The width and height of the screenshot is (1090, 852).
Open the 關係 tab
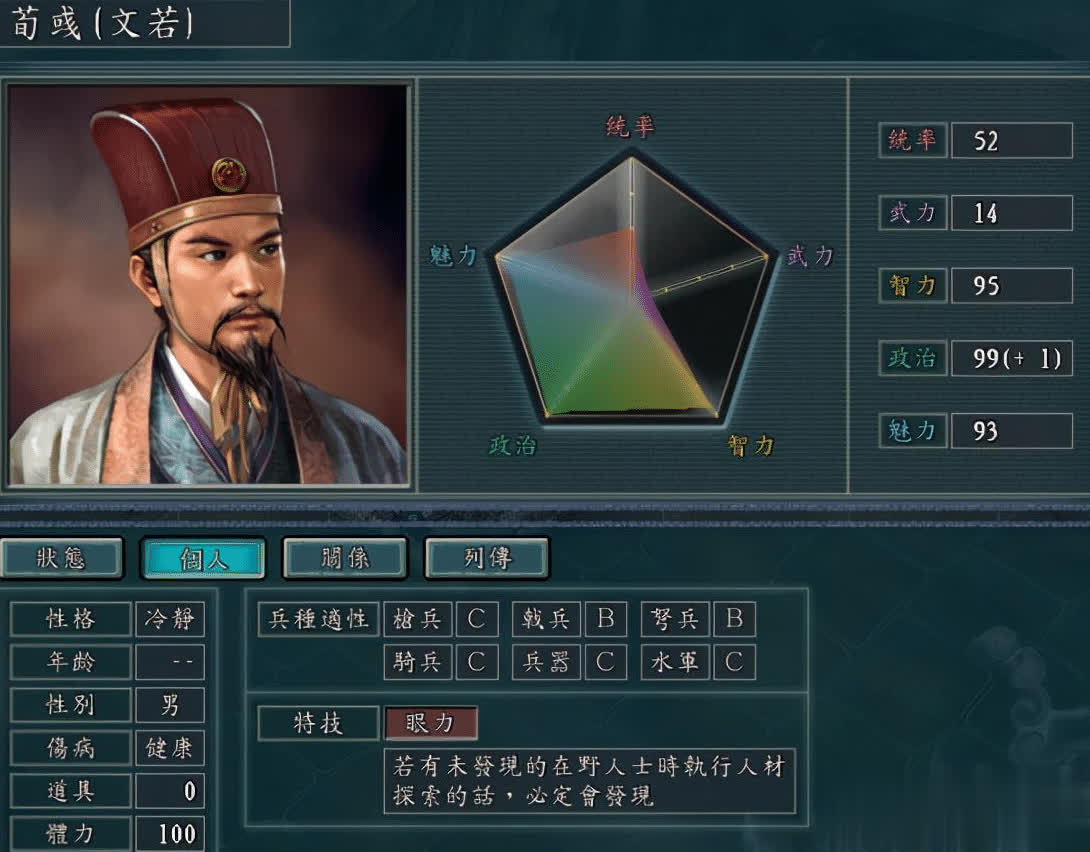pyautogui.click(x=345, y=557)
